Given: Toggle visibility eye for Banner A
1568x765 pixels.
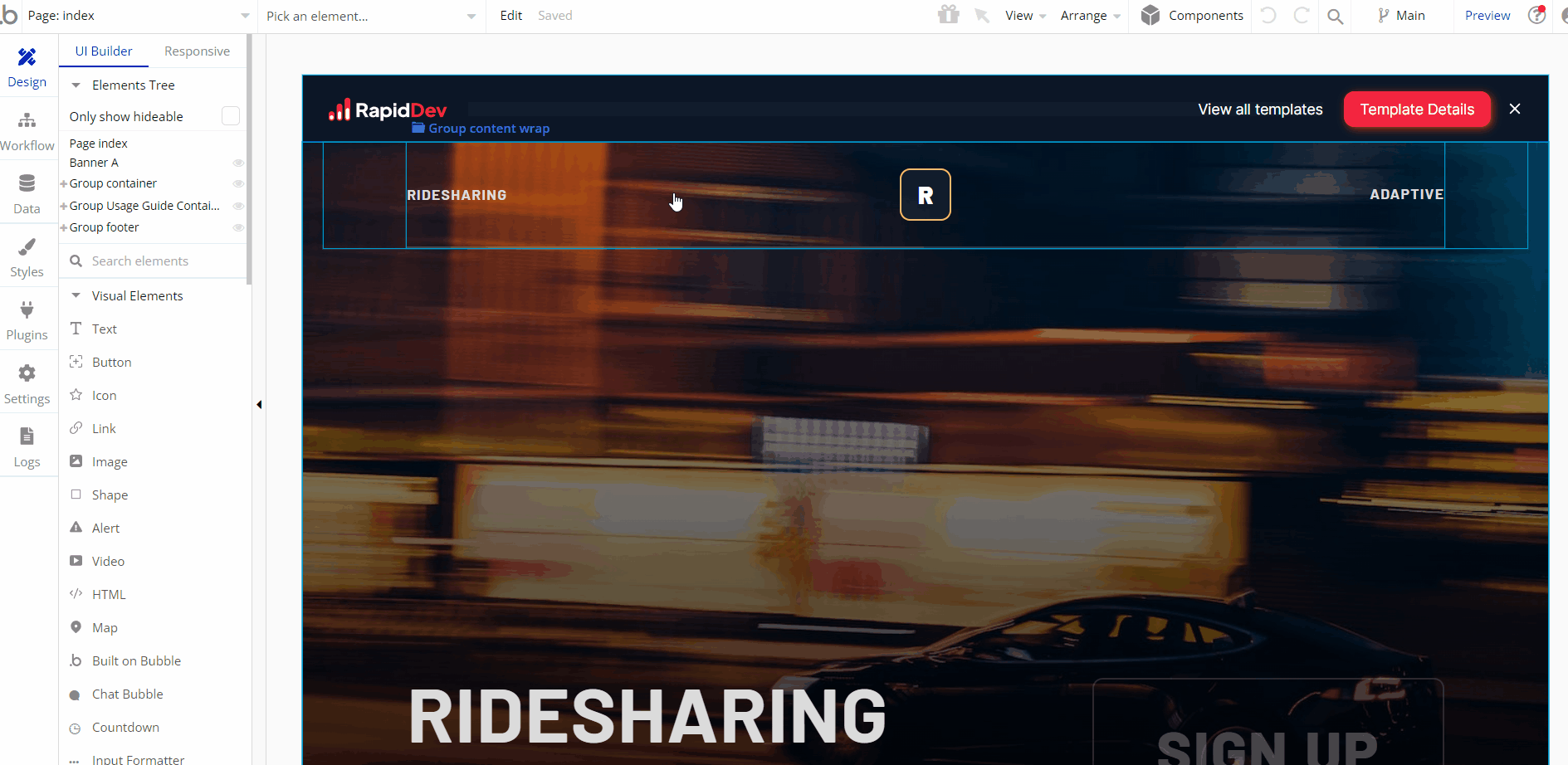Looking at the screenshot, I should click(238, 163).
